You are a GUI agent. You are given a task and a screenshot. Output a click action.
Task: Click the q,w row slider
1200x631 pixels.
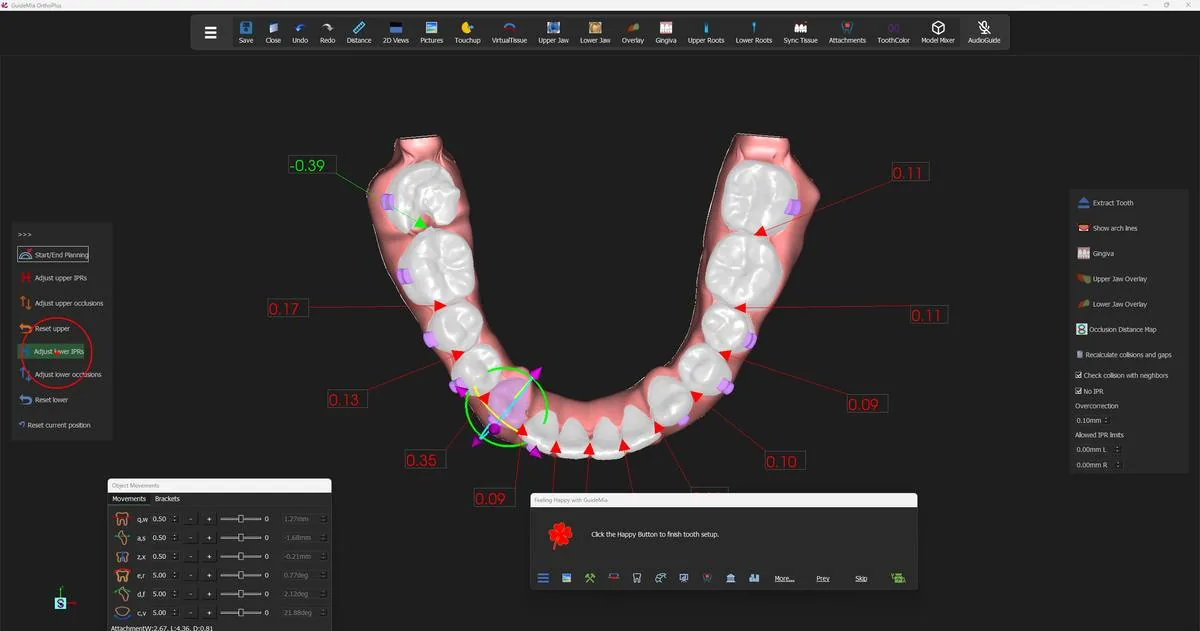240,519
